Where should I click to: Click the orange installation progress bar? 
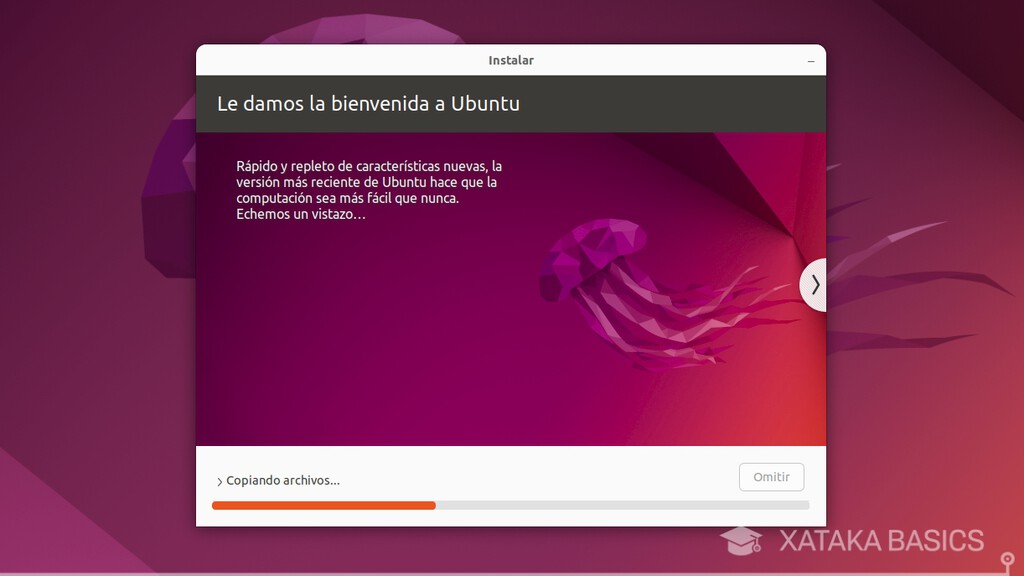[511, 505]
